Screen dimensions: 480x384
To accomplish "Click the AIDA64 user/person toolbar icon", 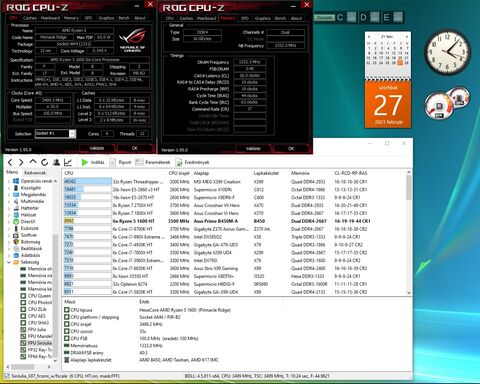I will pos(56,162).
